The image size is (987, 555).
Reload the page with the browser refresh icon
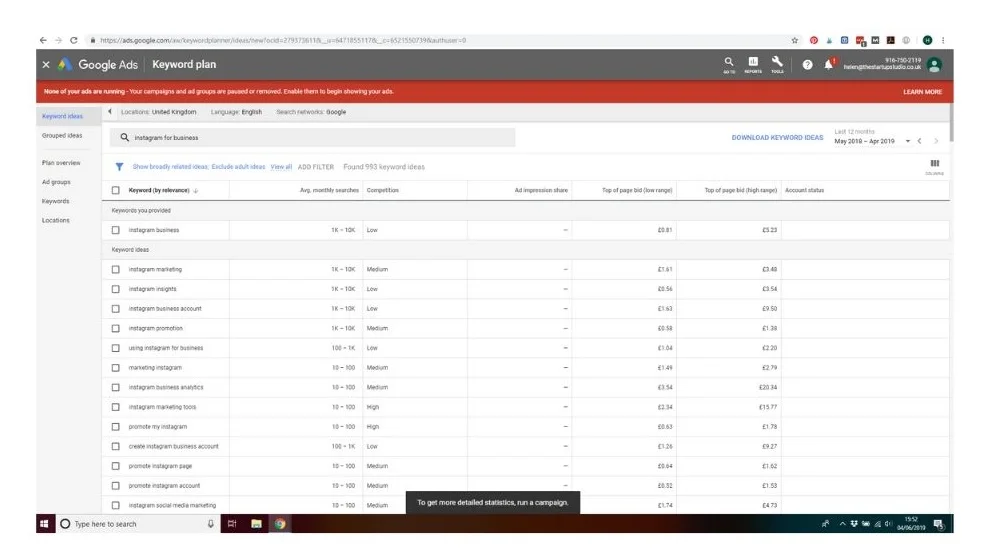pyautogui.click(x=74, y=40)
